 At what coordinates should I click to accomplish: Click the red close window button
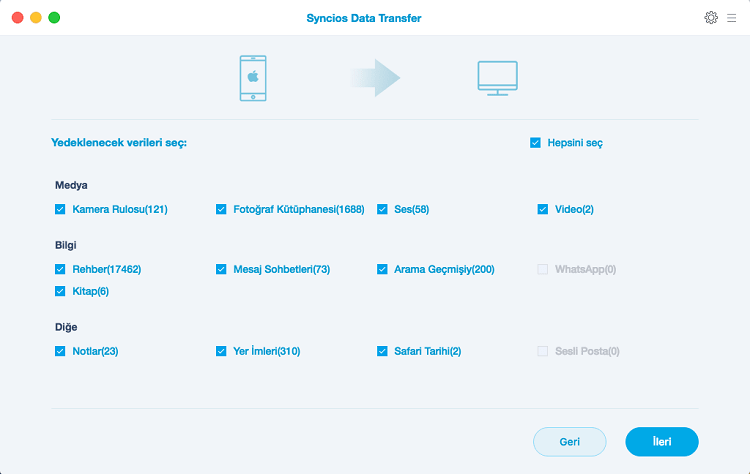pos(18,18)
